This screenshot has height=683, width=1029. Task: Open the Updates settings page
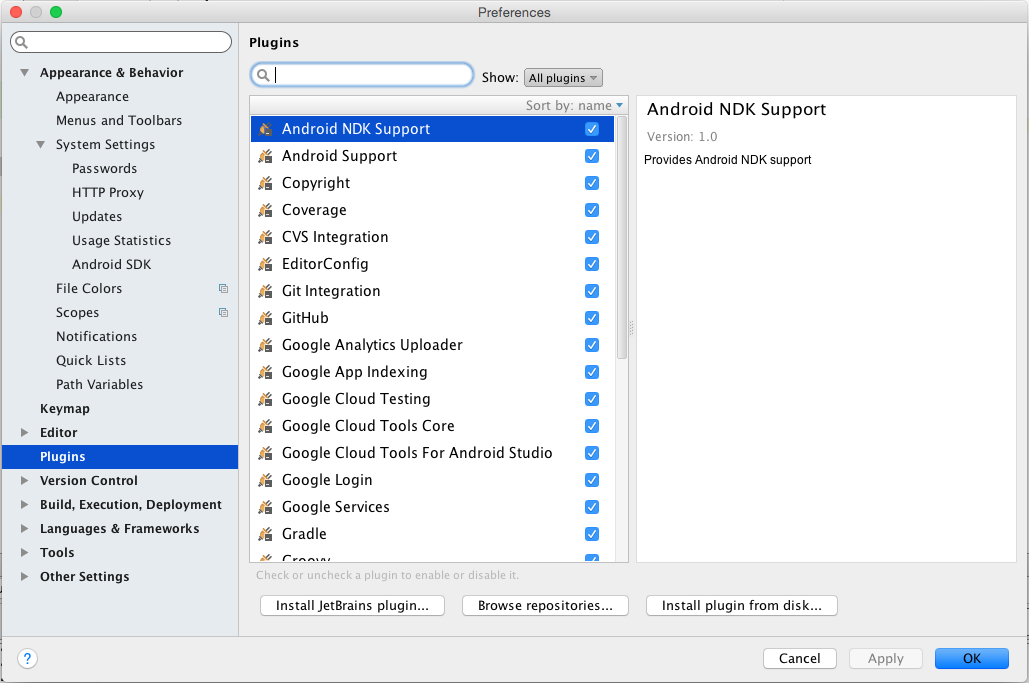point(97,217)
